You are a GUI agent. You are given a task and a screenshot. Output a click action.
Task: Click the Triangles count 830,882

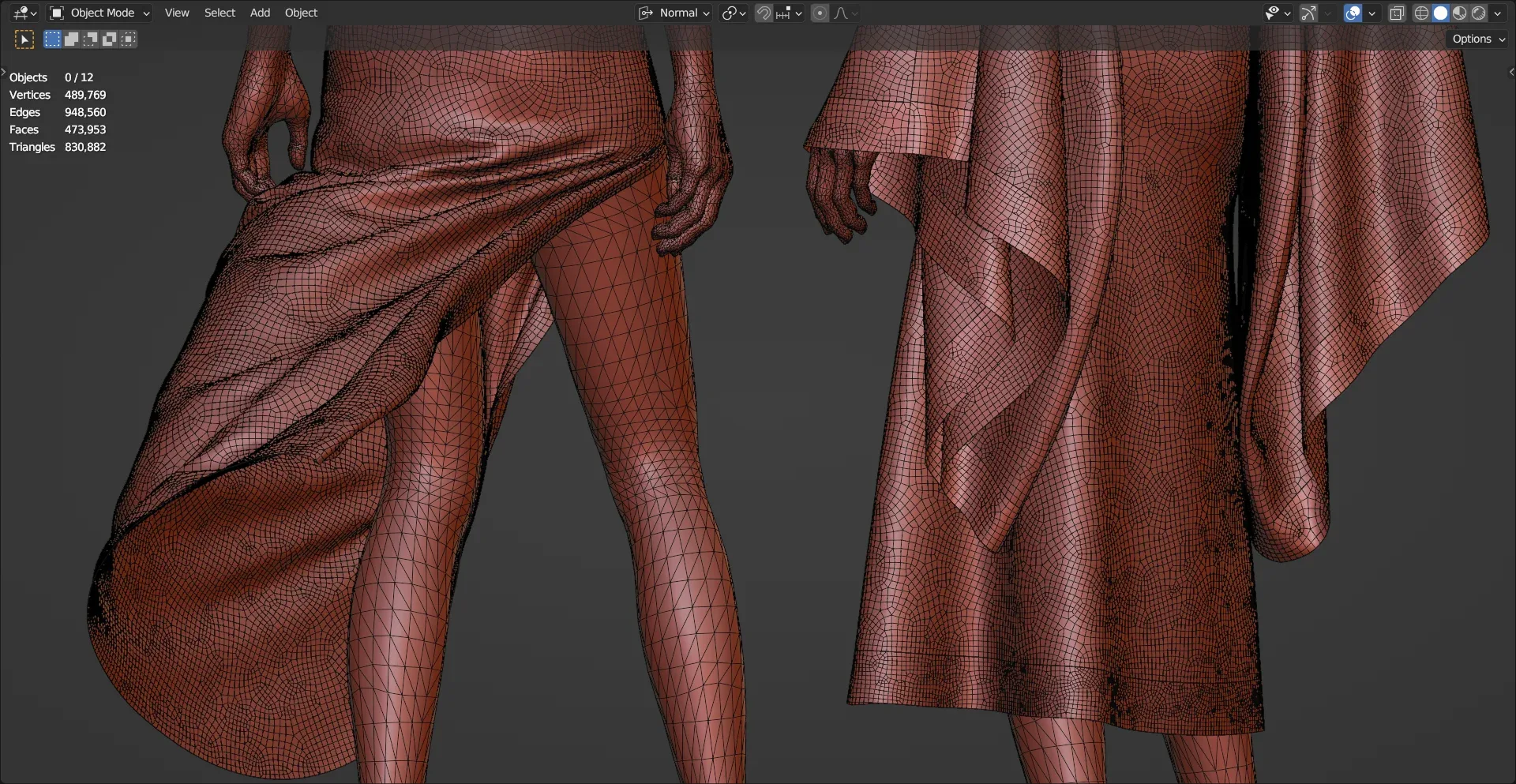coord(85,147)
